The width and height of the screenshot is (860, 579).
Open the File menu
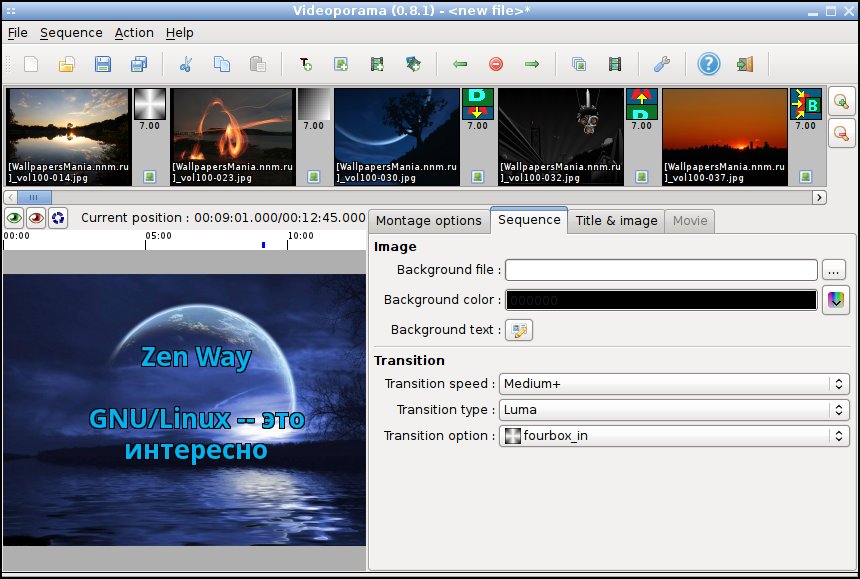18,33
